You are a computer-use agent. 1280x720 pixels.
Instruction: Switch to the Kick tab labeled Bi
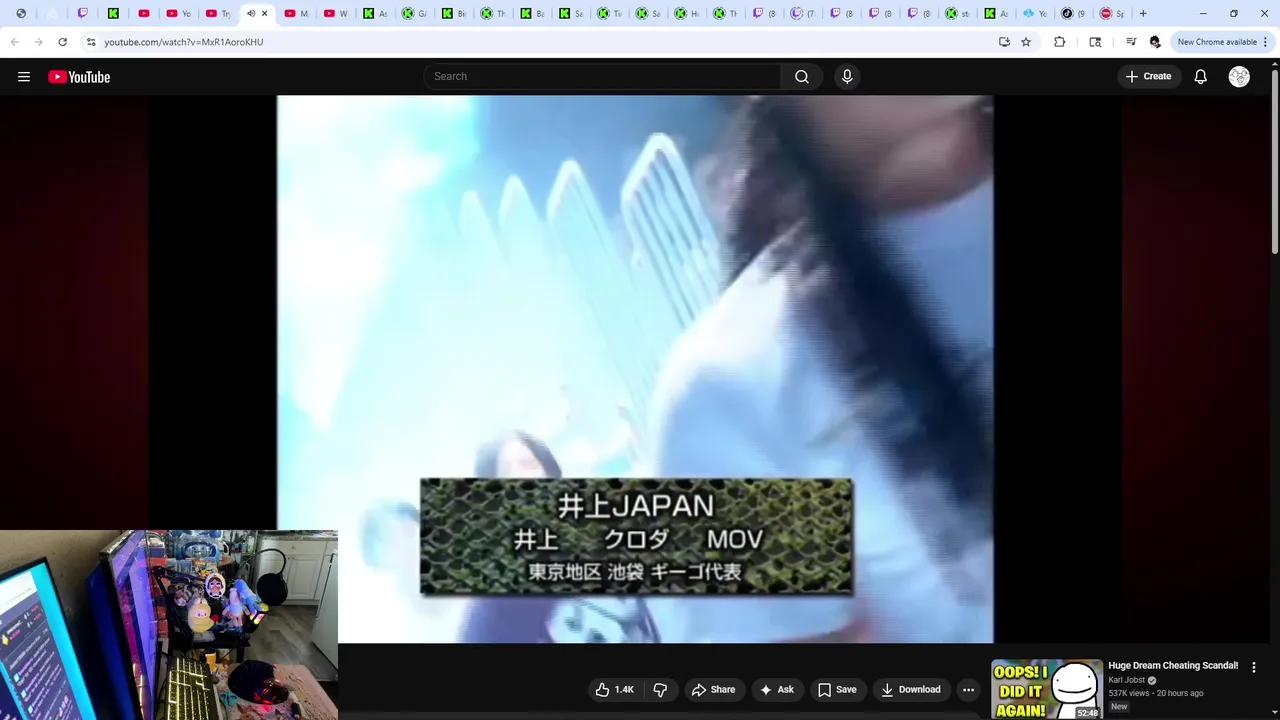[x=453, y=14]
